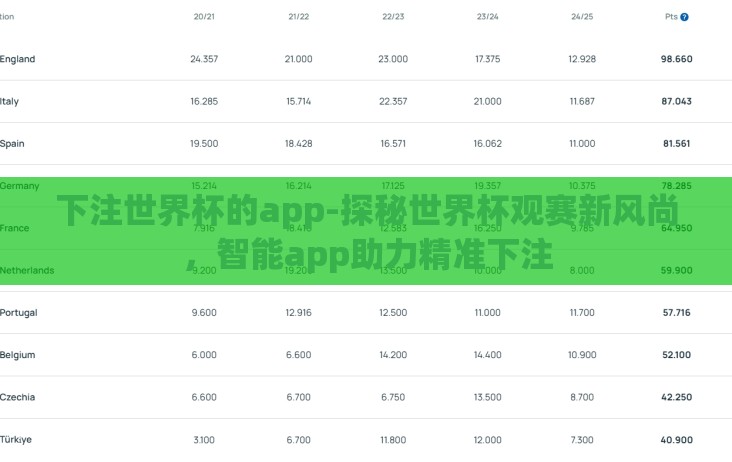This screenshot has height=462, width=732.
Task: Select Czechia's 23/24 value 13.500
Action: click(487, 397)
